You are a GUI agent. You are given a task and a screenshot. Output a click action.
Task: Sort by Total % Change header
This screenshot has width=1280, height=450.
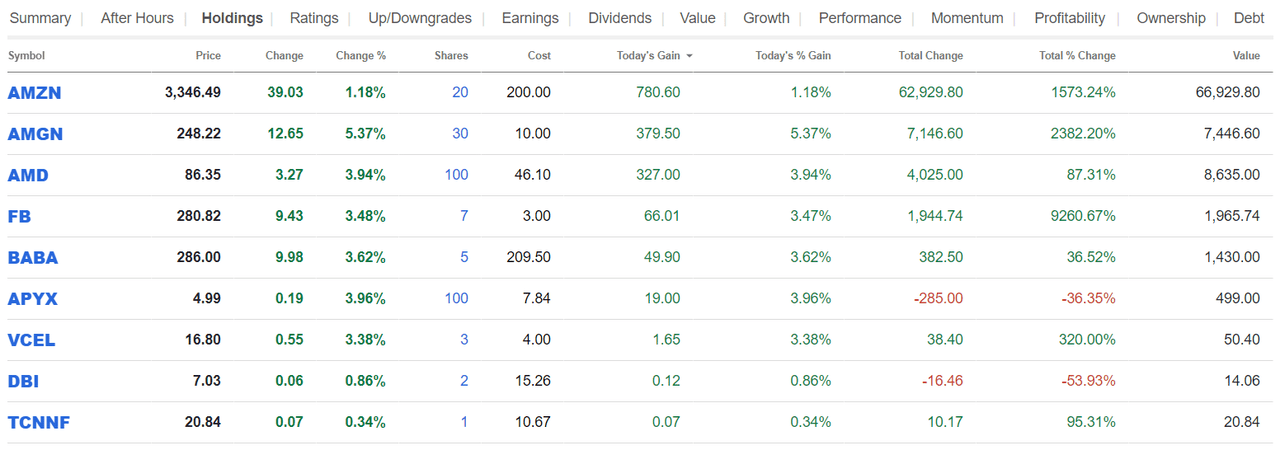point(1077,56)
